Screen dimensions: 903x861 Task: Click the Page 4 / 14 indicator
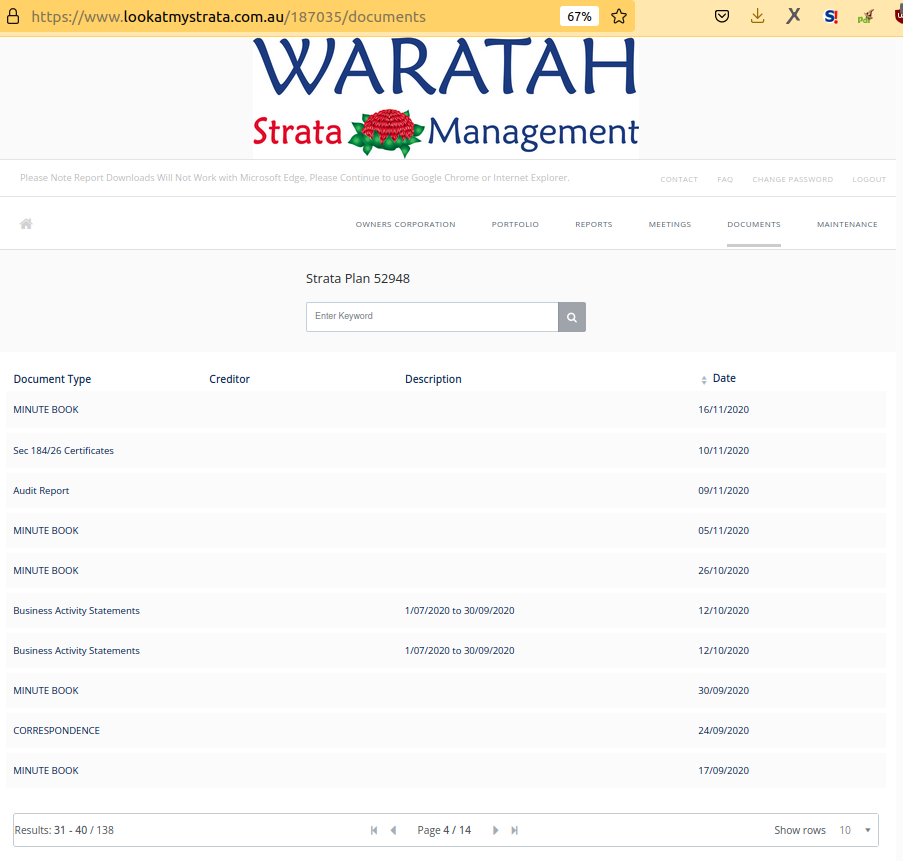coord(444,830)
